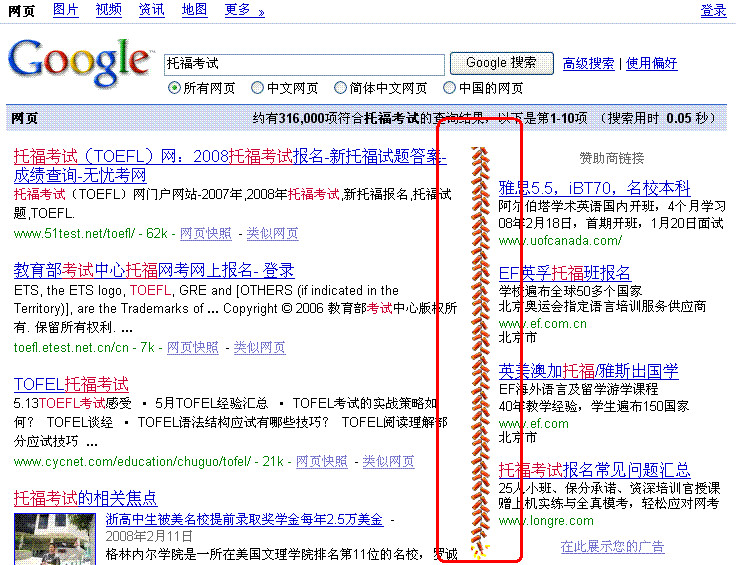The image size is (736, 565).
Task: Open 托福考试的相关焦点 heading link
Action: 85,498
